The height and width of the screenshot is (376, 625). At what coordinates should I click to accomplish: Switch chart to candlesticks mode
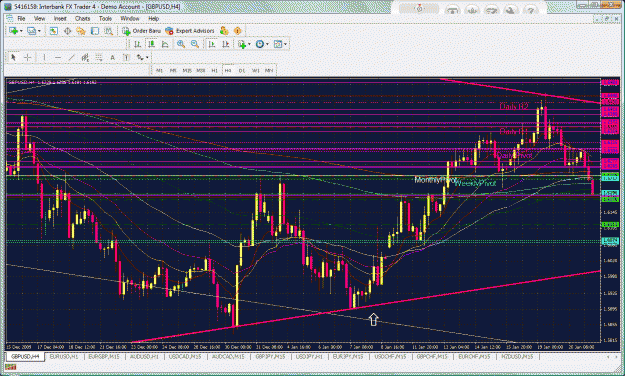click(x=151, y=44)
